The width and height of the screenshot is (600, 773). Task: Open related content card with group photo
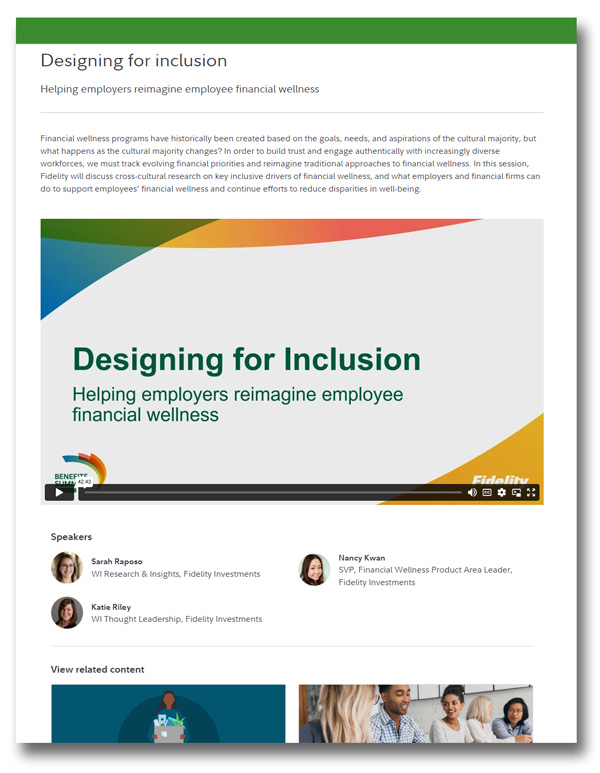click(x=415, y=714)
